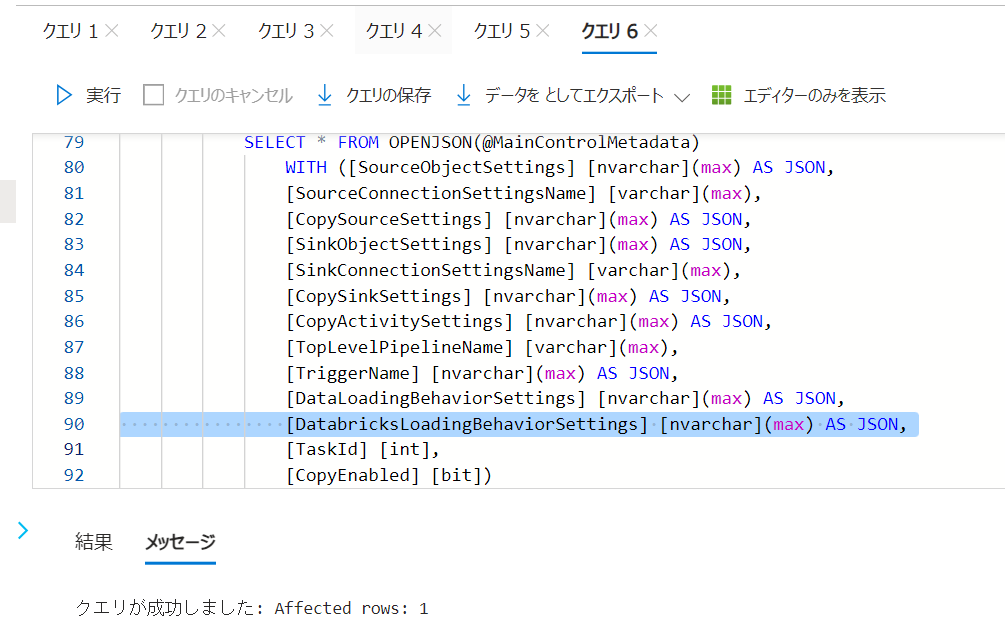The height and width of the screenshot is (630, 1005).
Task: Click the green grid editor-only icon
Action: [722, 95]
